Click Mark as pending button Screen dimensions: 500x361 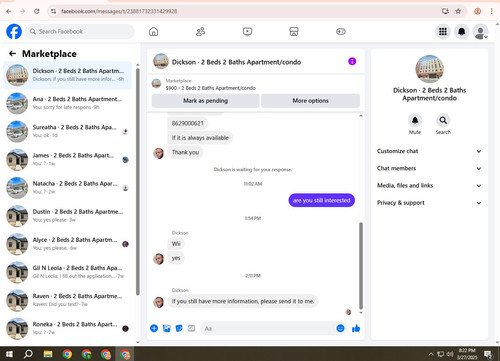click(205, 101)
